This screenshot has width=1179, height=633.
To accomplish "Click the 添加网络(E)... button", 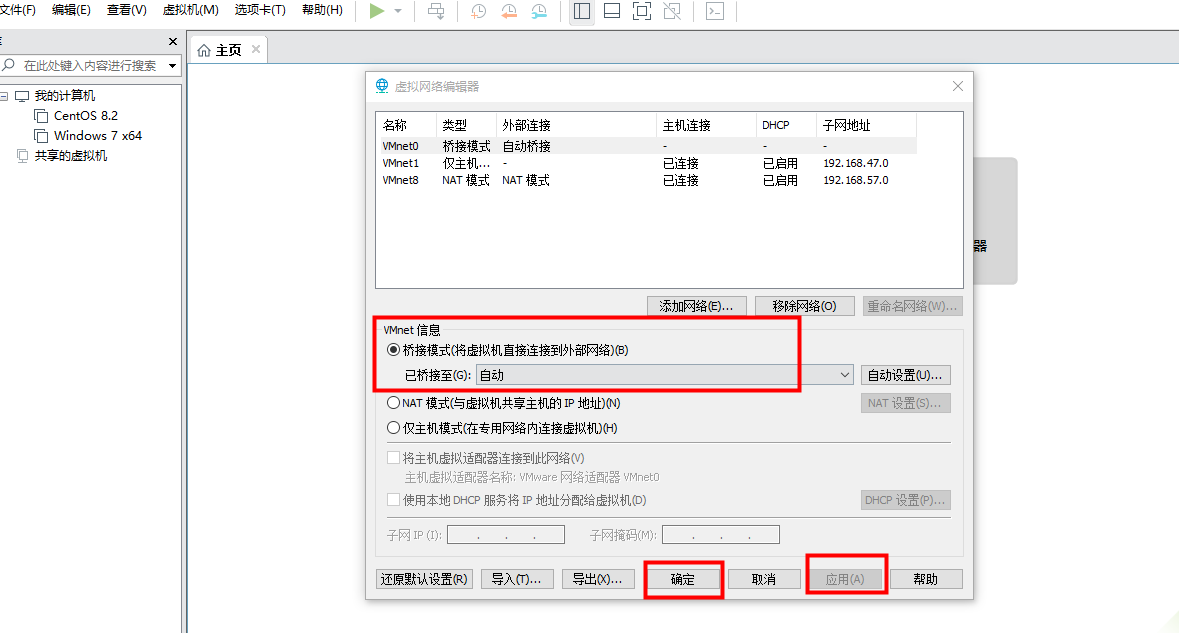I will (x=696, y=306).
